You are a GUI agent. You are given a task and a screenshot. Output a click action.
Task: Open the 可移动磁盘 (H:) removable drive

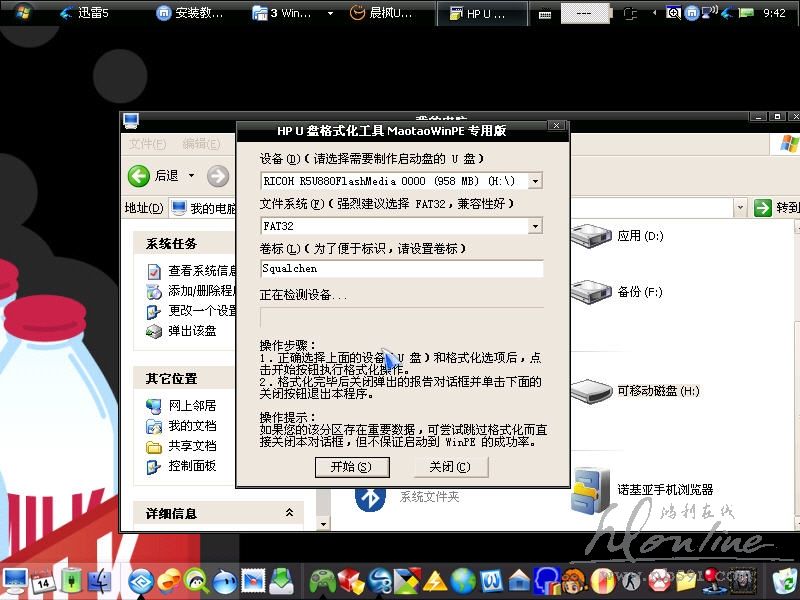(x=590, y=390)
